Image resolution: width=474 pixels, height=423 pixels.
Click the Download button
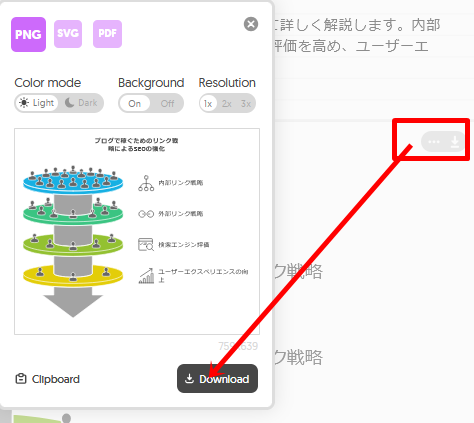[217, 378]
